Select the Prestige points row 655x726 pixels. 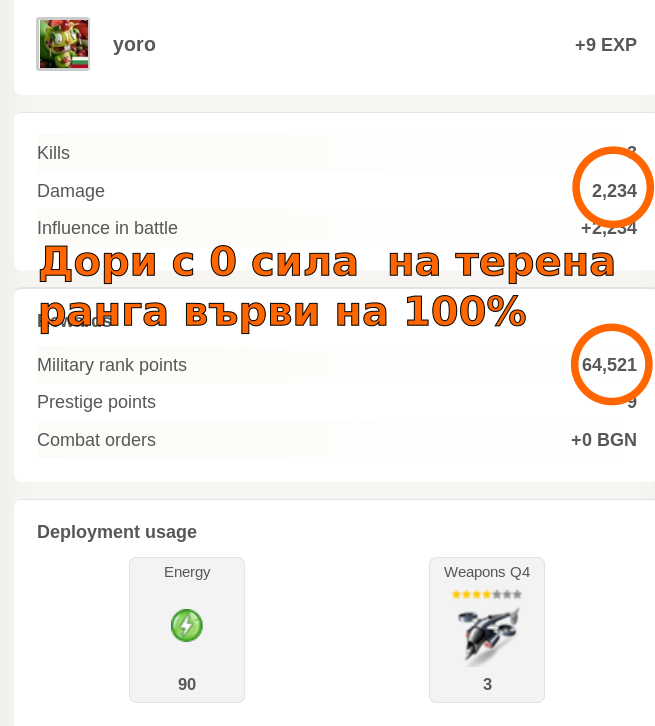337,402
